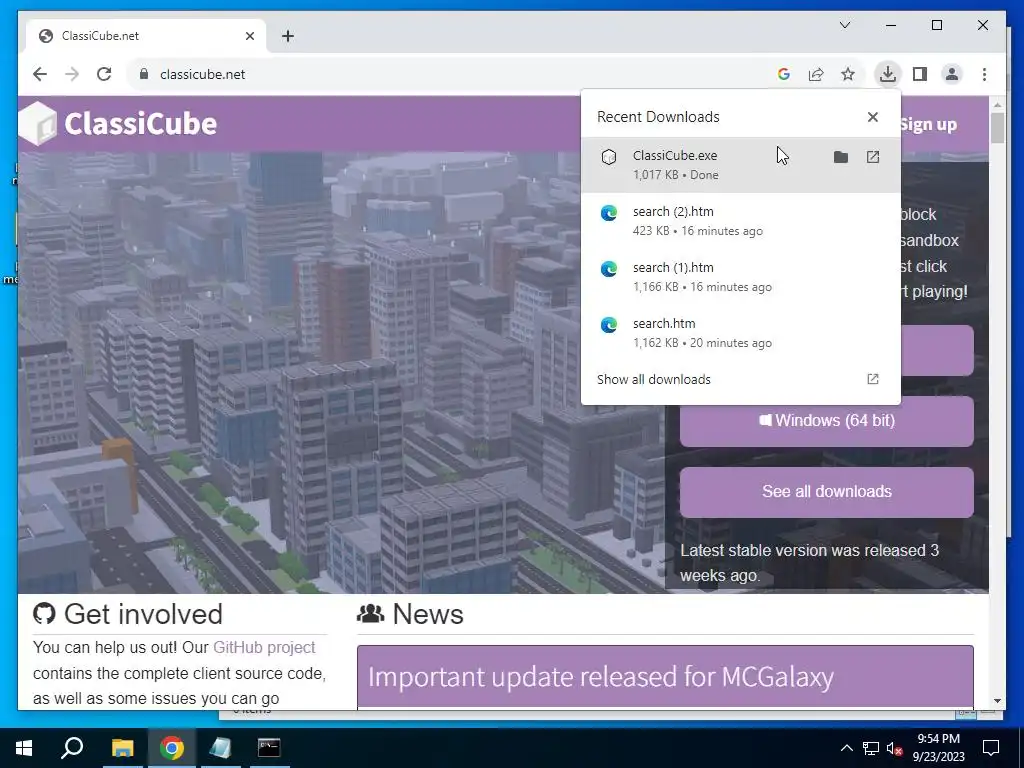1024x768 pixels.
Task: Open a new tab with the plus button
Action: [288, 36]
